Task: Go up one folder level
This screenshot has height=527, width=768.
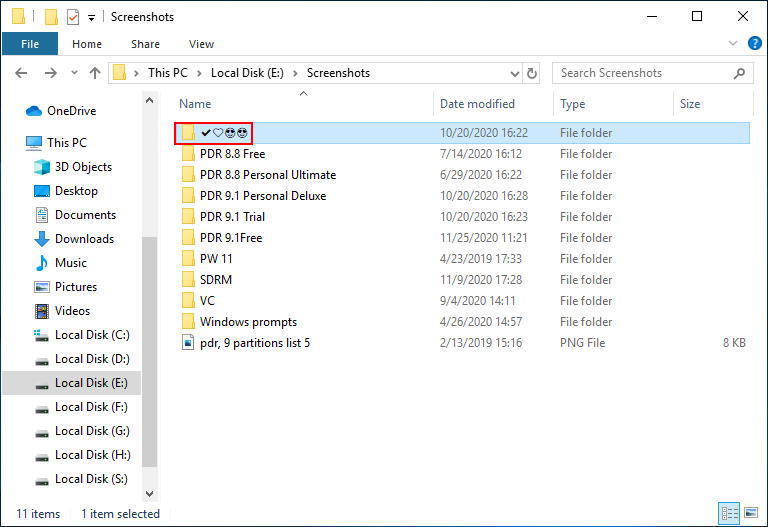Action: coord(95,73)
